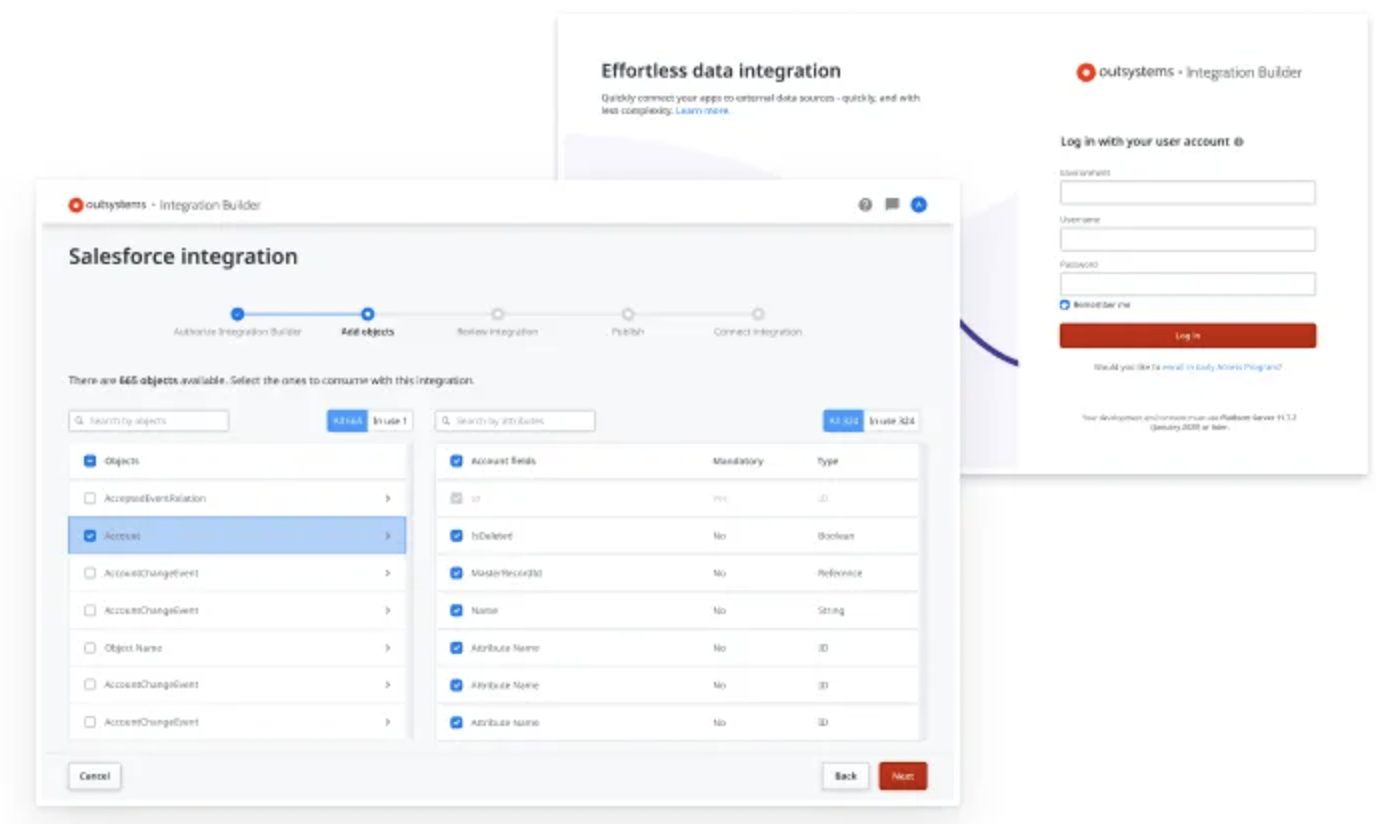Expand the AcceptedEventRelation row chevron
This screenshot has width=1384, height=824.
click(388, 498)
